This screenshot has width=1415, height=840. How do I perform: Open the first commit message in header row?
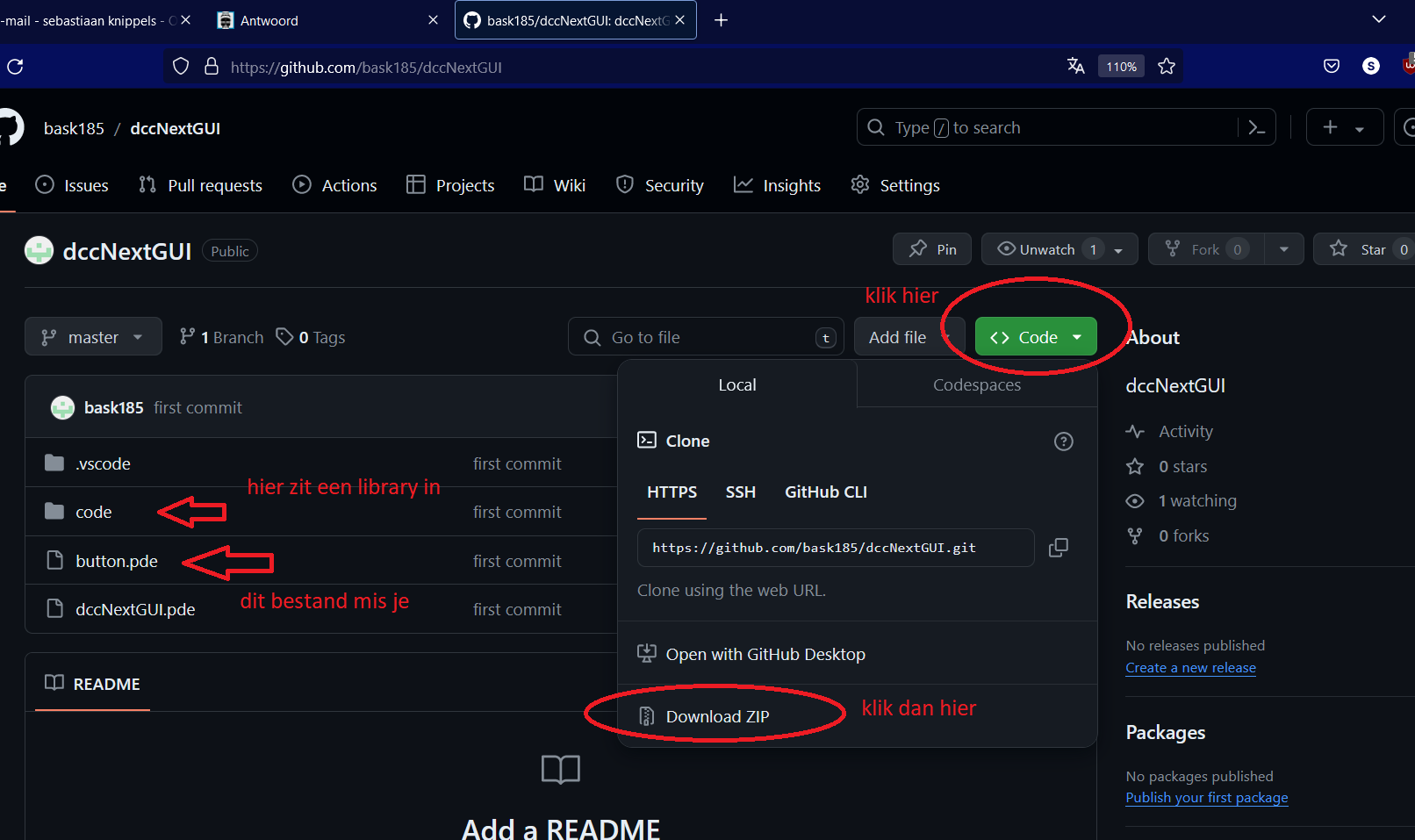click(198, 407)
